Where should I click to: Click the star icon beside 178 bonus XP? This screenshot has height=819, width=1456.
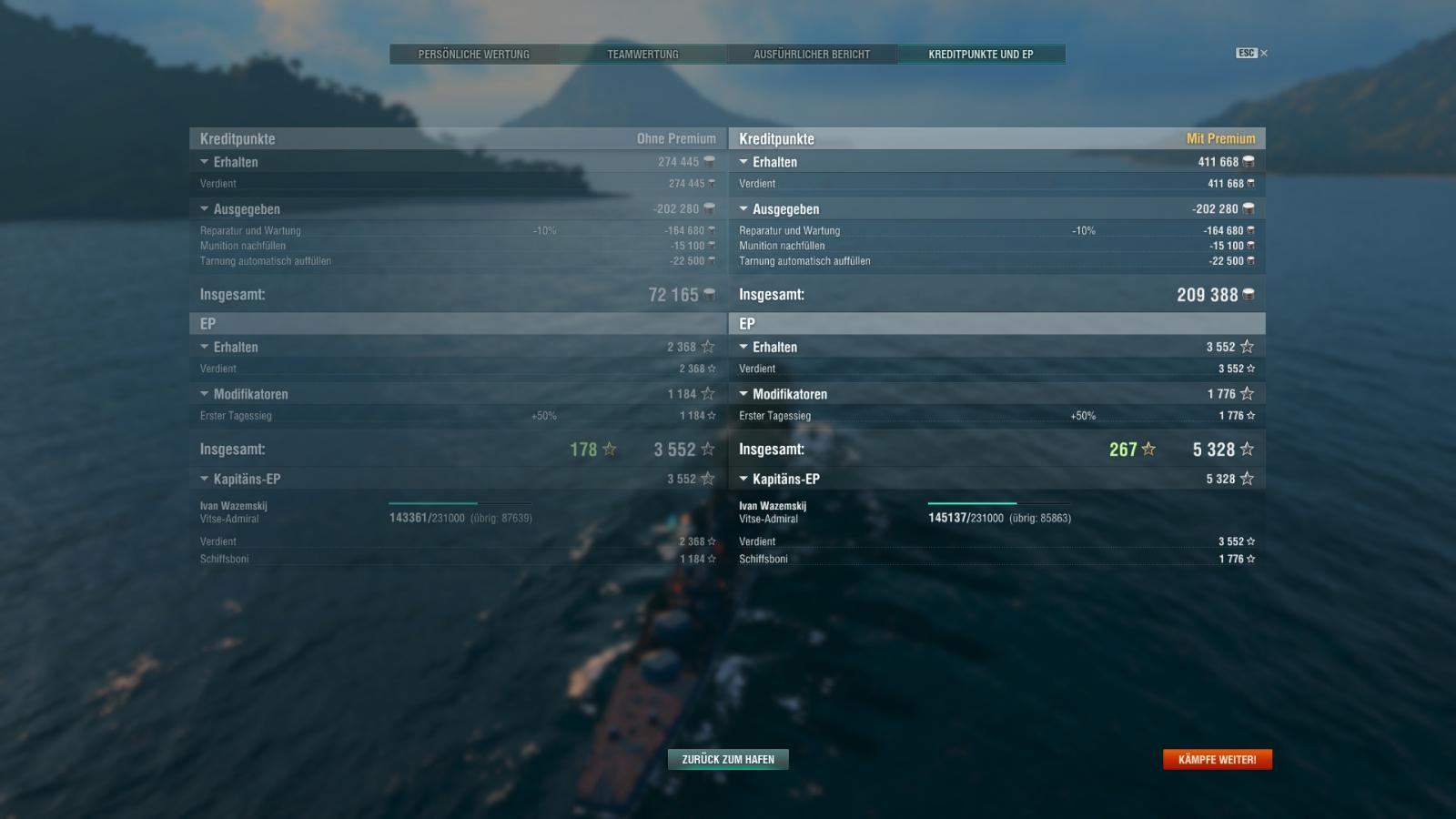[610, 449]
